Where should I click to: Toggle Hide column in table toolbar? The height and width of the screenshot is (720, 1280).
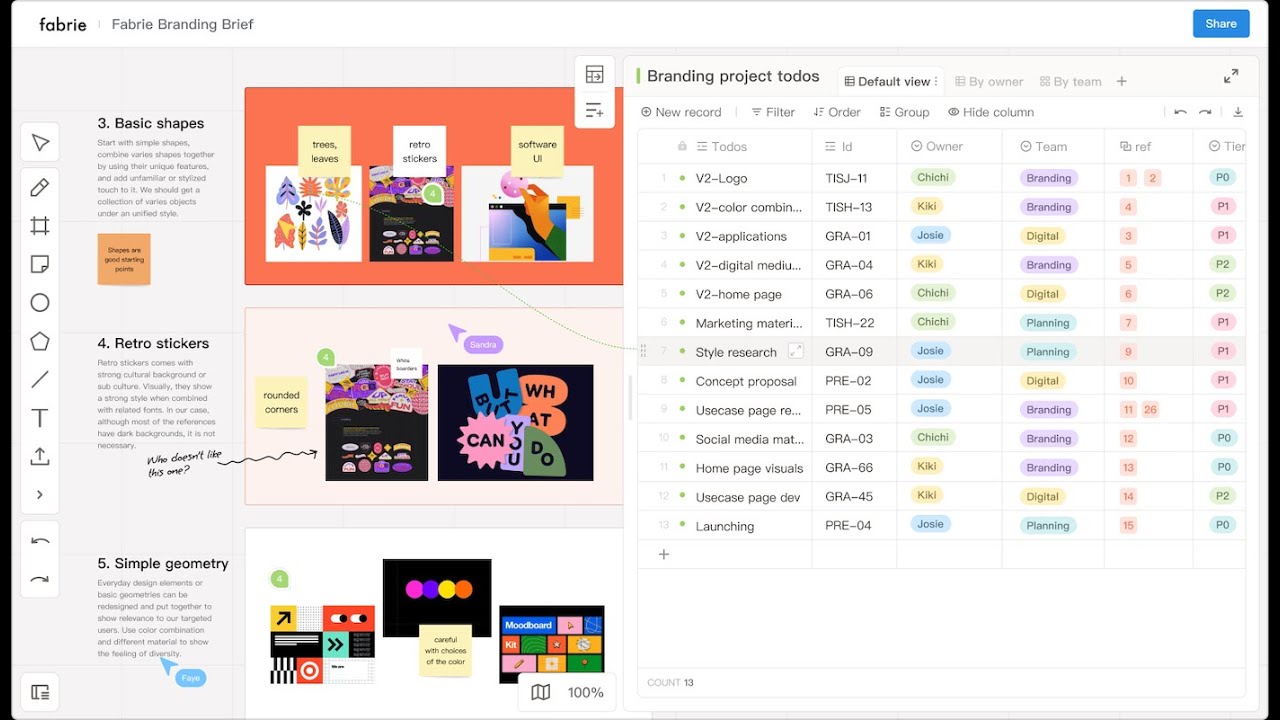coord(991,112)
